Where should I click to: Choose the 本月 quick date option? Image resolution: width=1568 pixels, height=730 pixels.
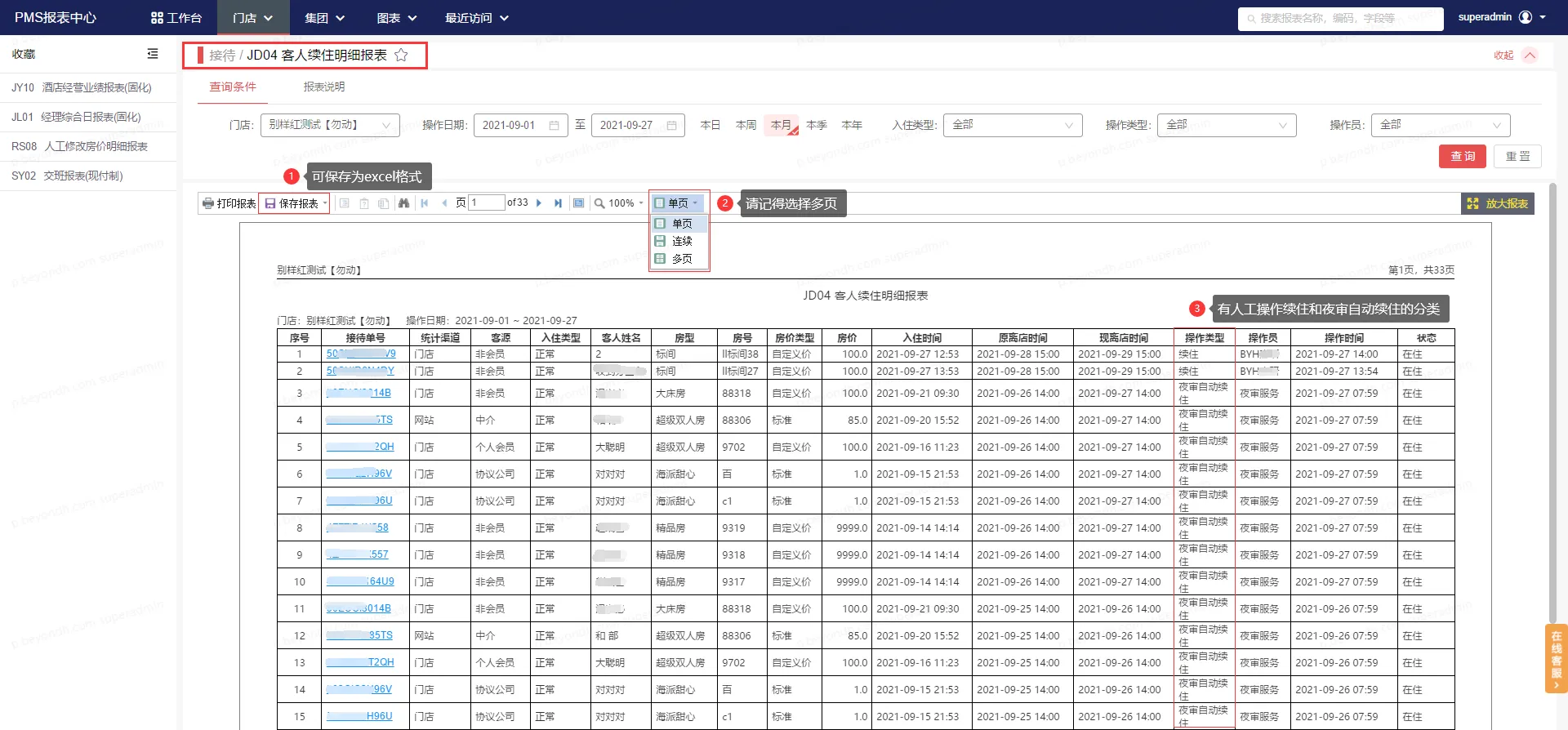pos(781,125)
